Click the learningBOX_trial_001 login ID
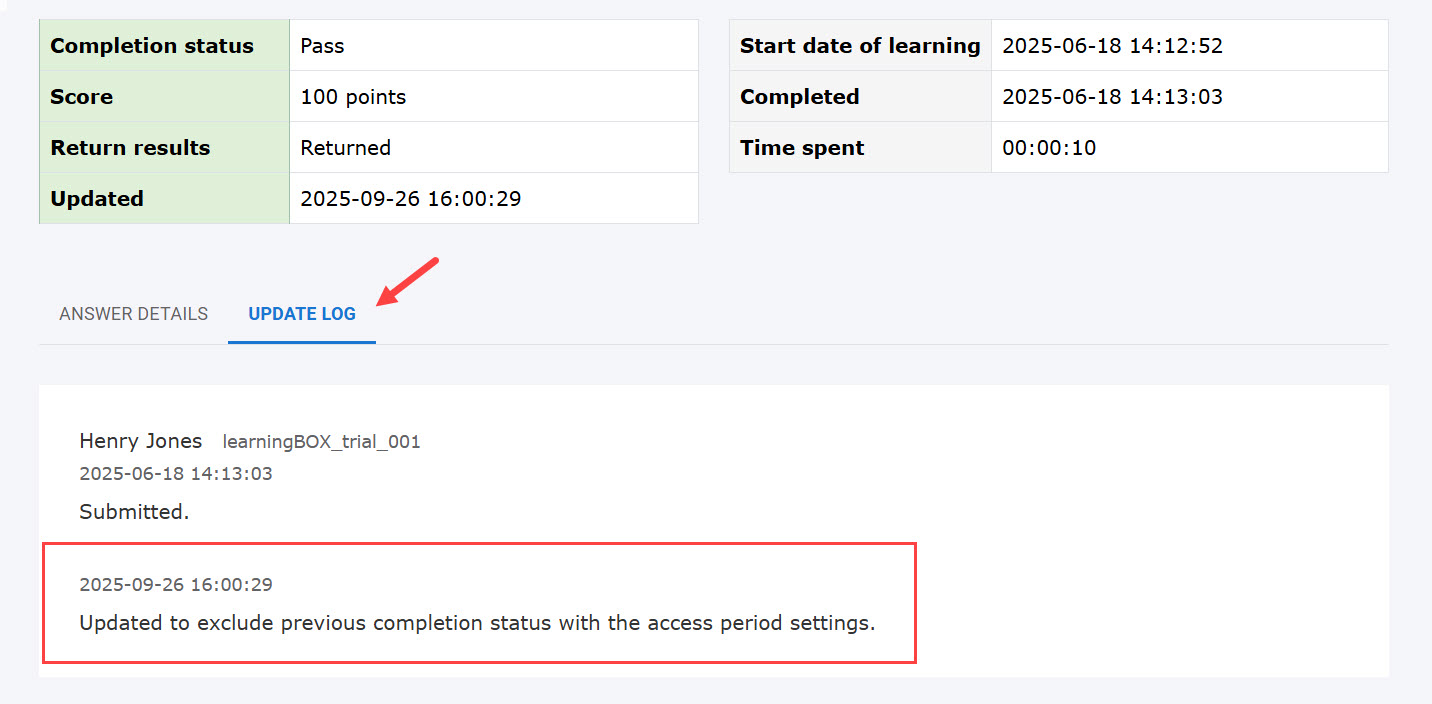The height and width of the screenshot is (704, 1432). (x=321, y=442)
